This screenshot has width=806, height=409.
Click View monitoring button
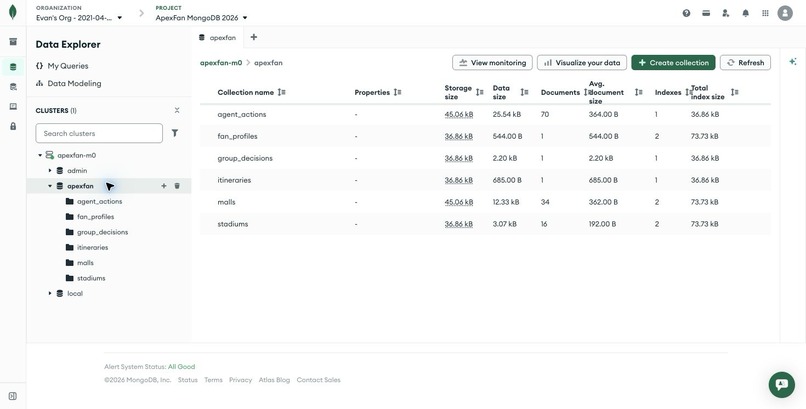click(492, 63)
